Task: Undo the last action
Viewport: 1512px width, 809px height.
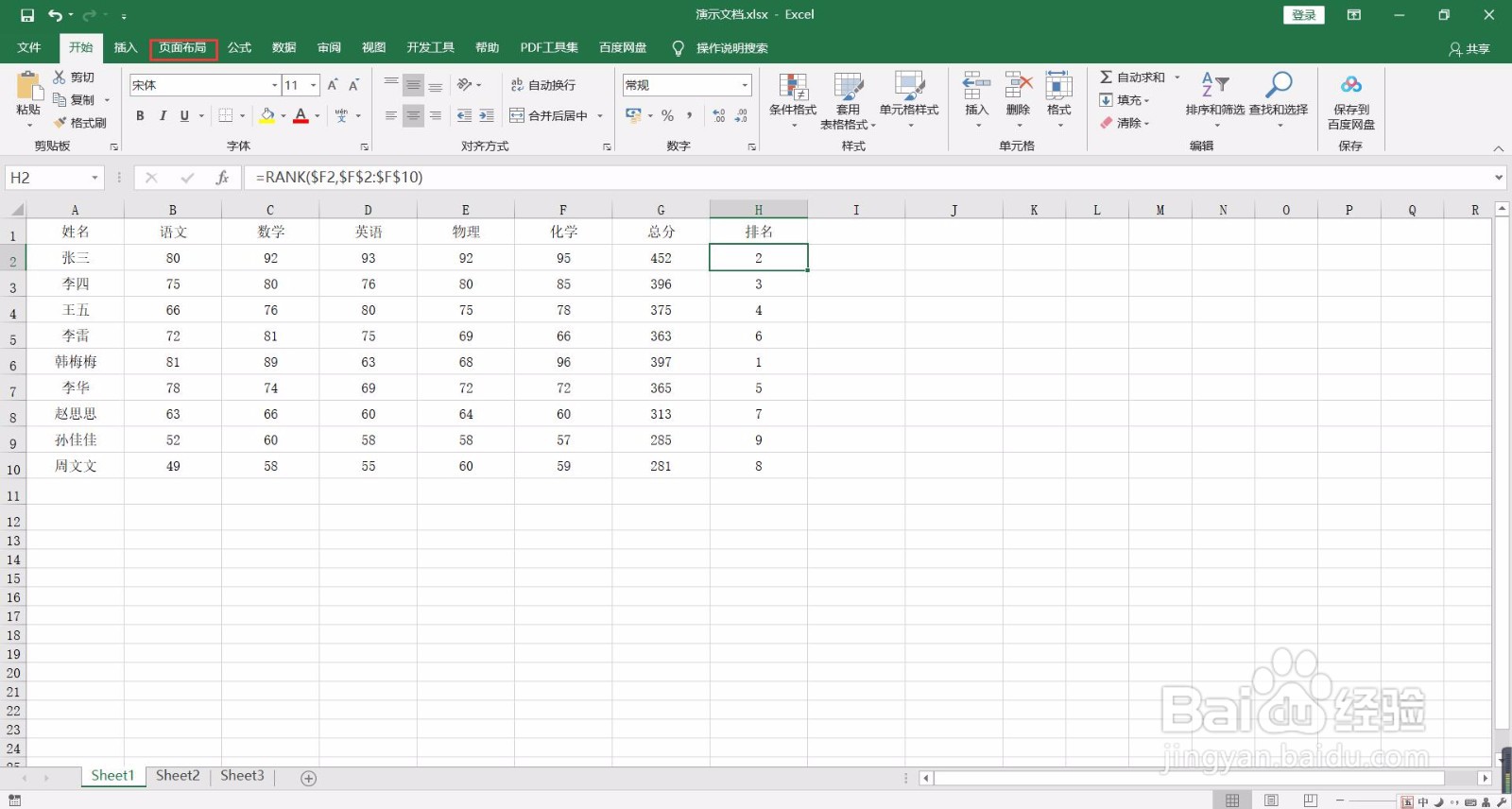Action: [x=55, y=15]
